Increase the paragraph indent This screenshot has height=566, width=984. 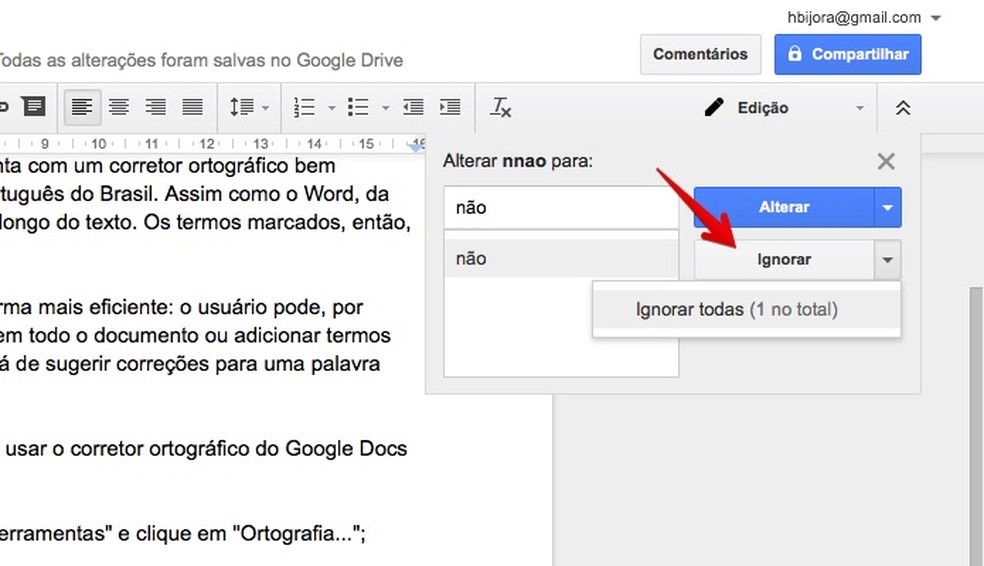450,107
